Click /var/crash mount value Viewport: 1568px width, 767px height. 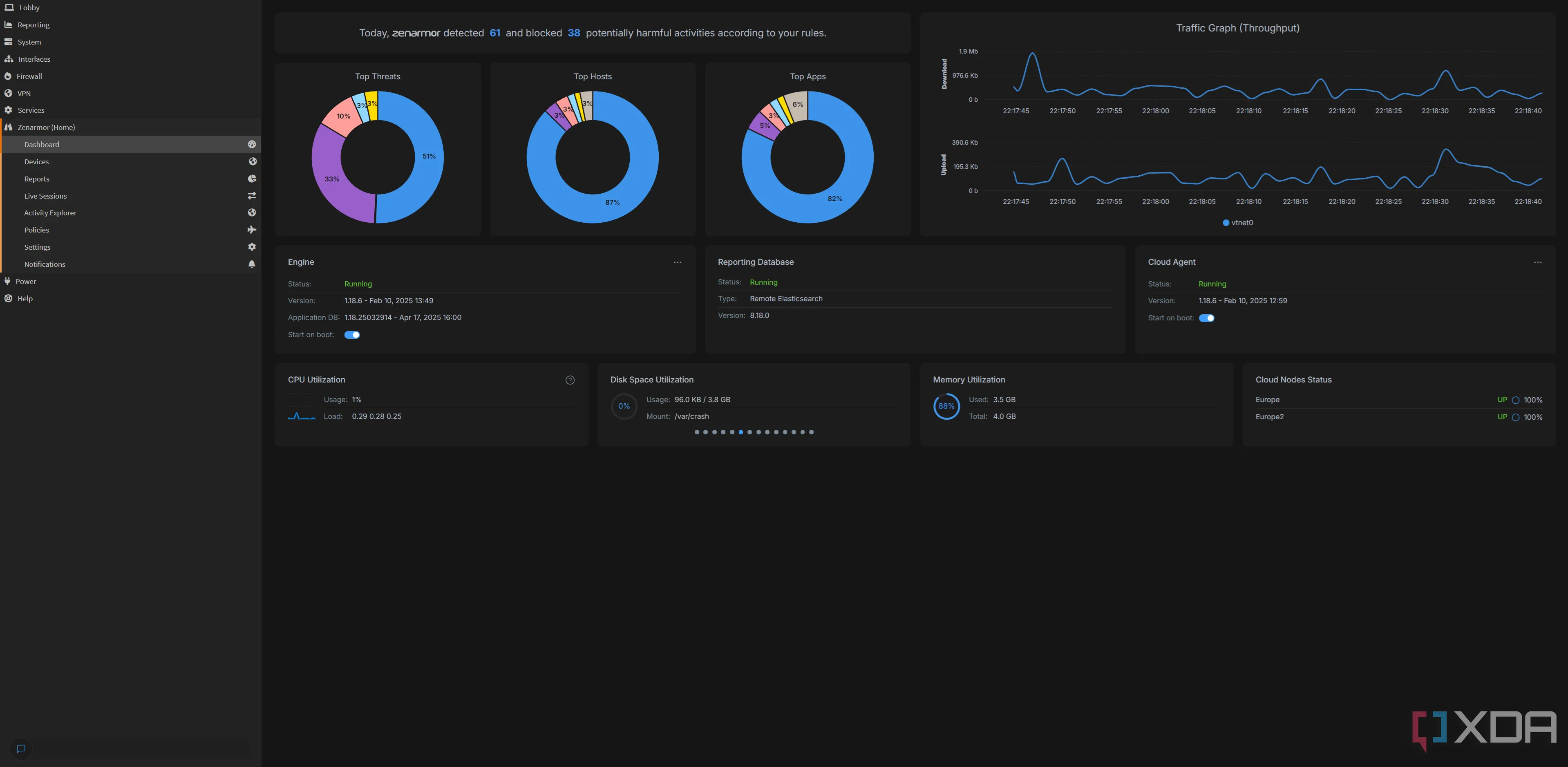pyautogui.click(x=691, y=416)
